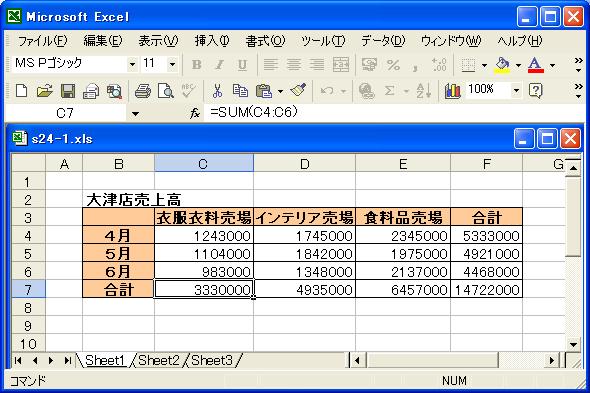Click the yellow fill color bucket
590x393 pixels.
click(502, 65)
